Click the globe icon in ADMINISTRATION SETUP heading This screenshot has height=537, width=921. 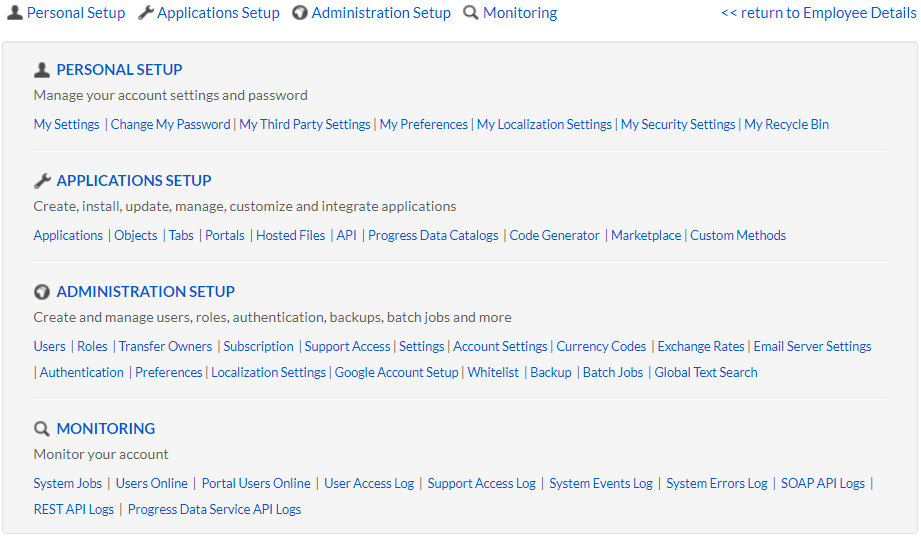click(42, 292)
